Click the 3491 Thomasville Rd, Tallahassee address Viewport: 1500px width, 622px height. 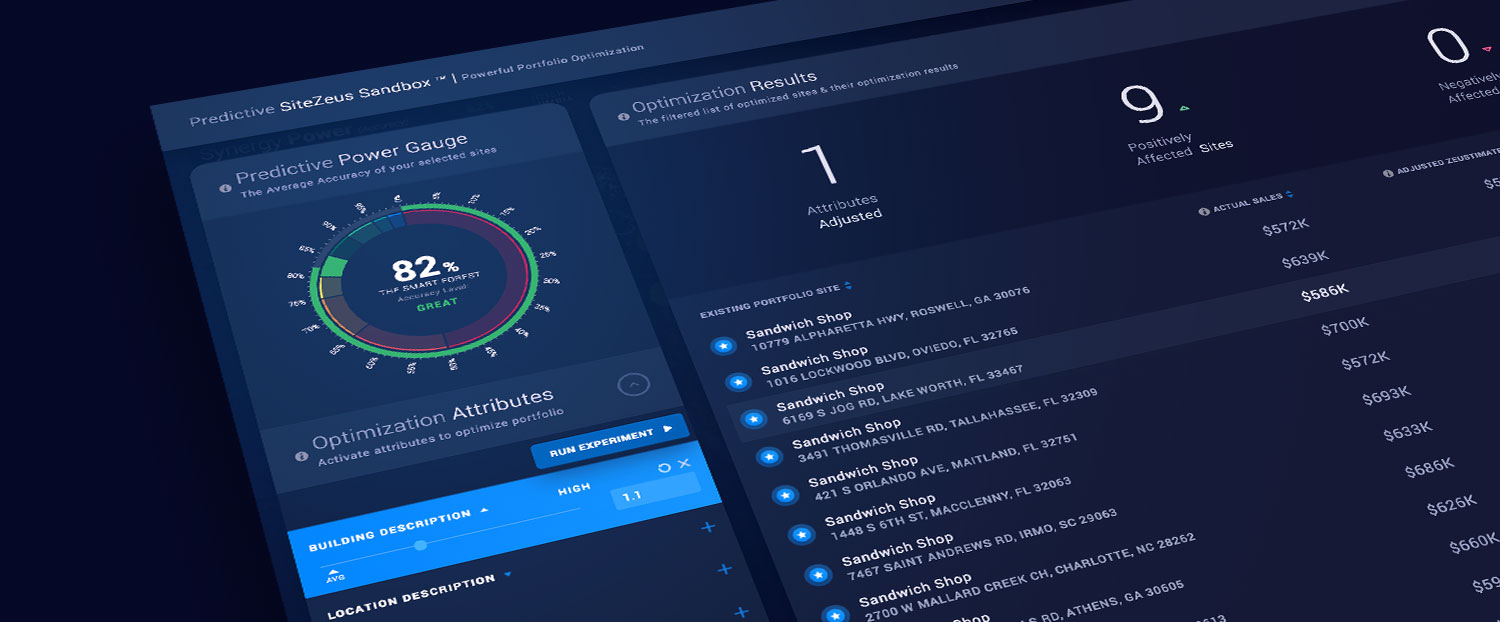coord(947,425)
